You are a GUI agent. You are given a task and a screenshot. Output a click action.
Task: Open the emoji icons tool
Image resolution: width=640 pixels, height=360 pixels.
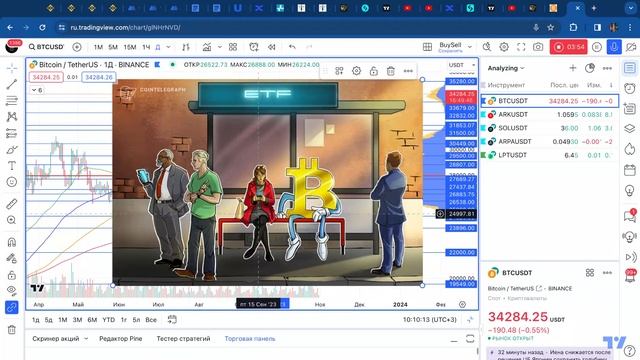11,182
